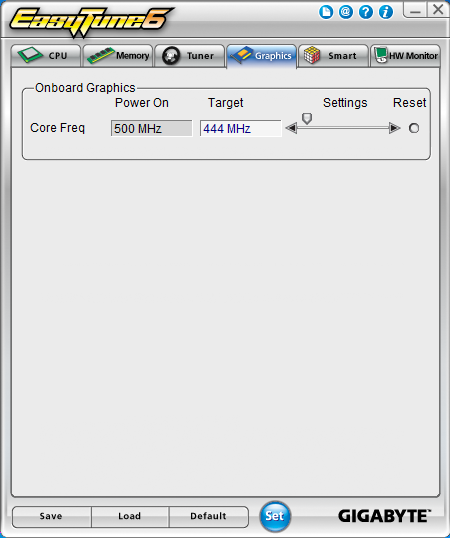Click the Save button

pyautogui.click(x=51, y=516)
